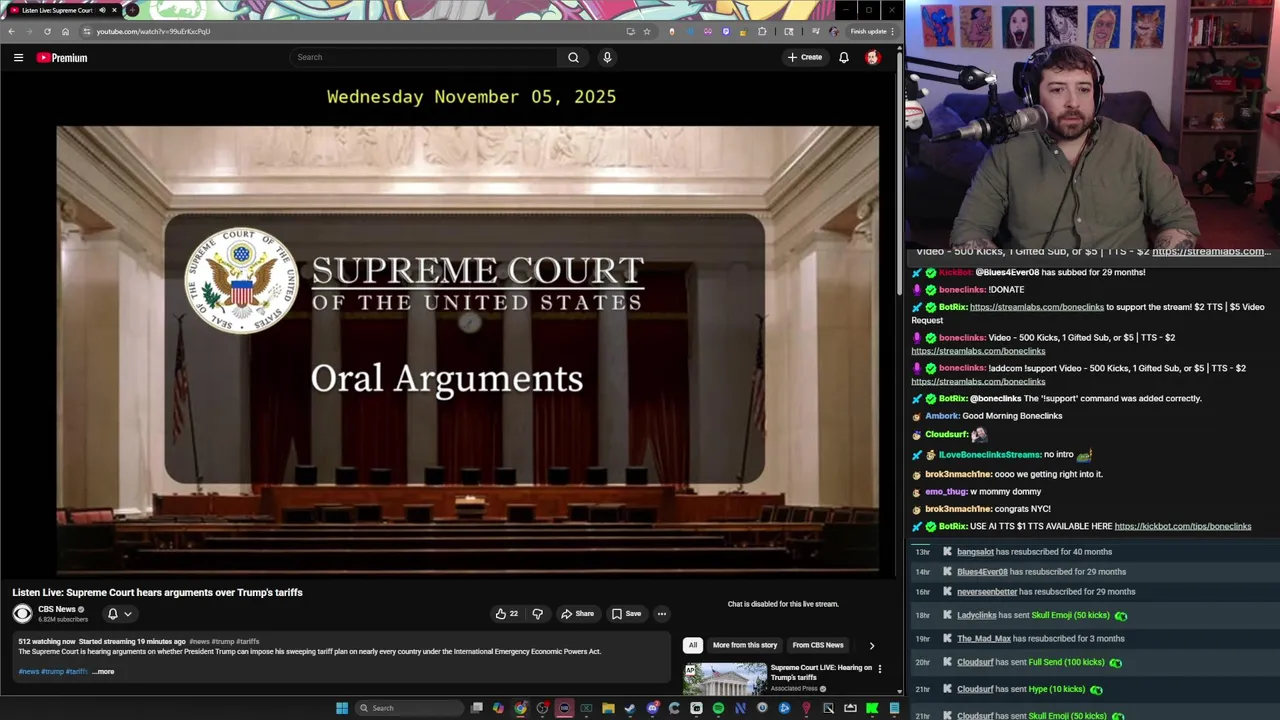The image size is (1280, 720).
Task: Click the browser back arrow
Action: 11,31
